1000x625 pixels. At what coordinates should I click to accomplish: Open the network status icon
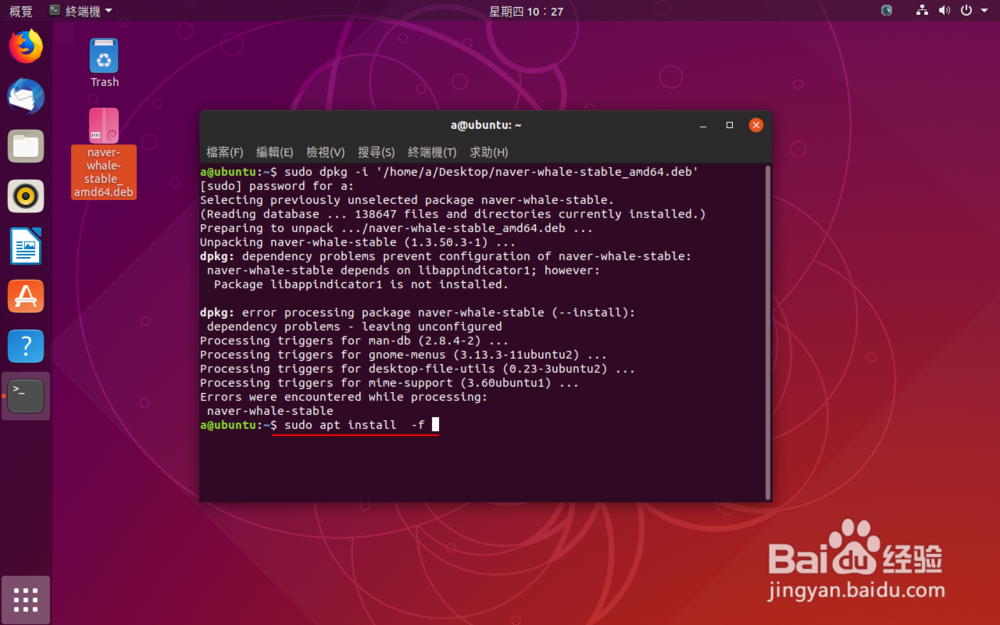click(x=922, y=10)
